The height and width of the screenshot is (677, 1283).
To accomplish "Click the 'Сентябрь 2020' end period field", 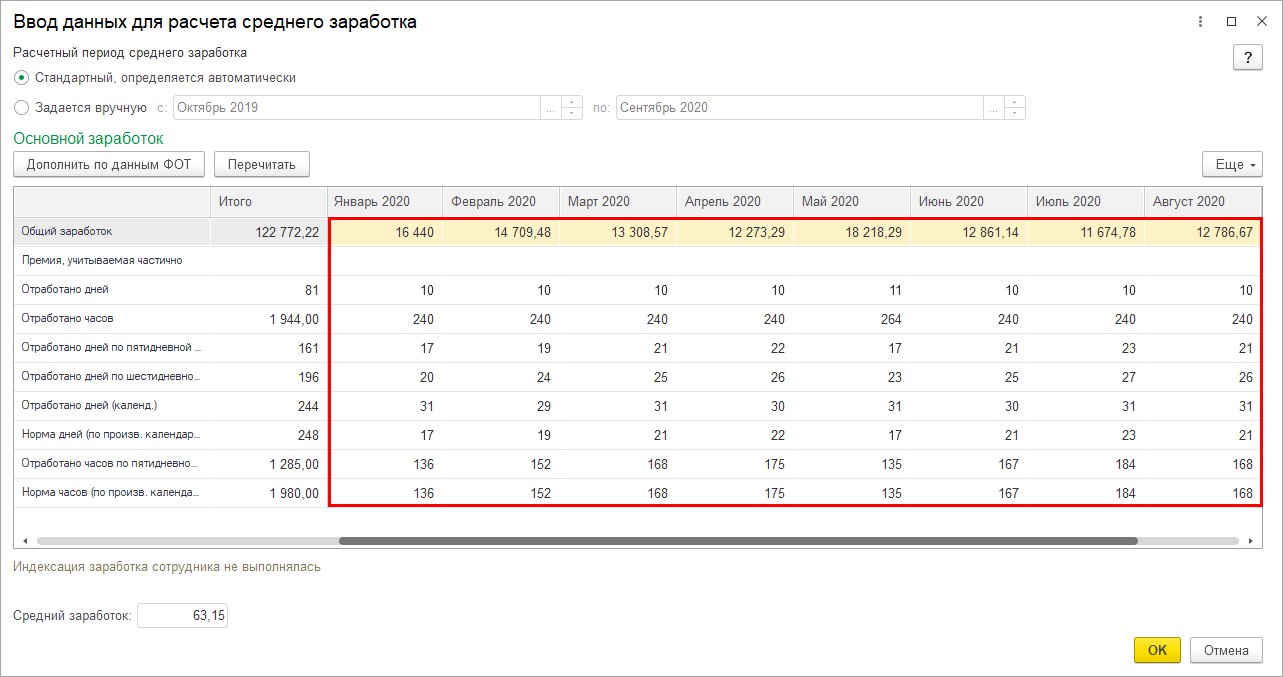I will (800, 107).
